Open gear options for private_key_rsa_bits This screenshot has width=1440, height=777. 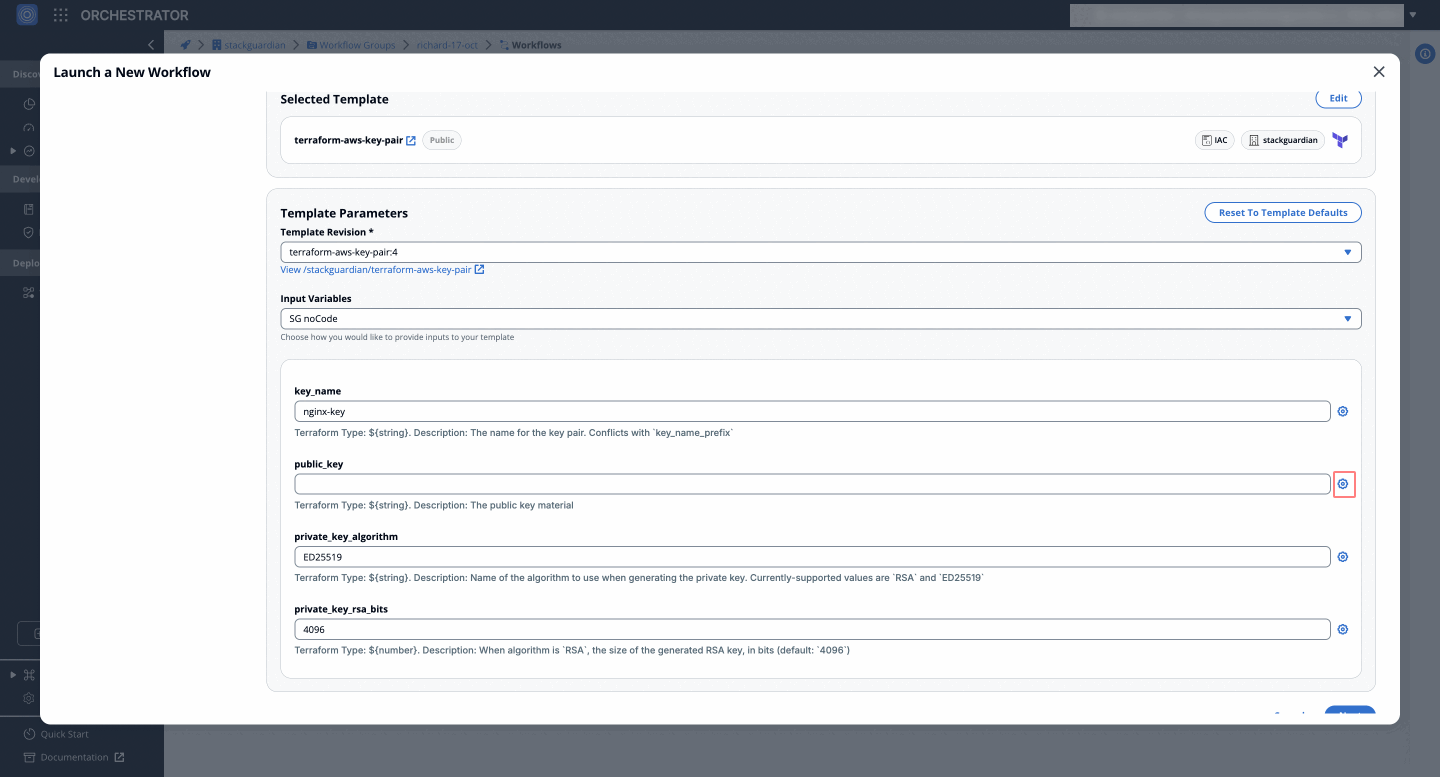tap(1343, 630)
